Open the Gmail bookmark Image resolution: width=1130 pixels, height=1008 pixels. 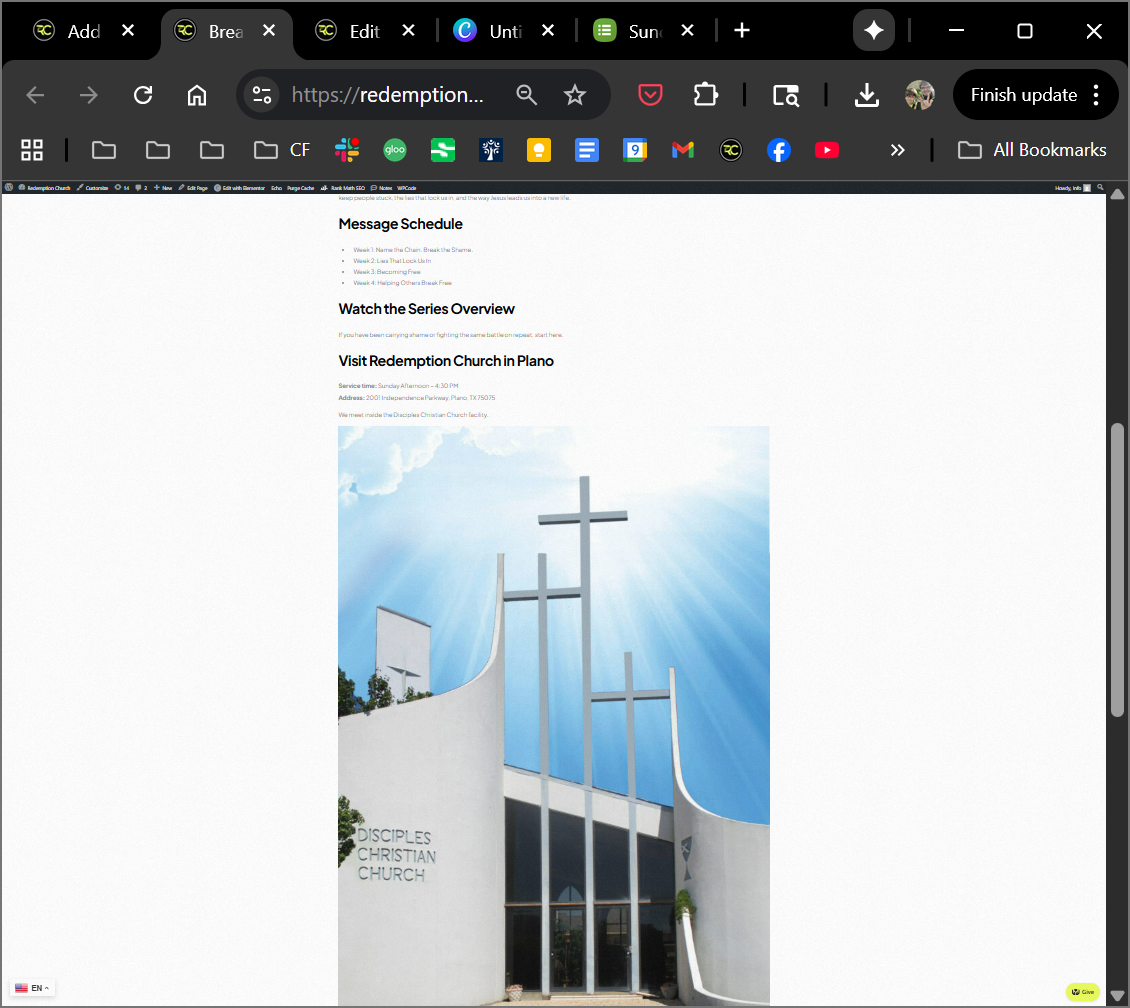click(x=683, y=150)
